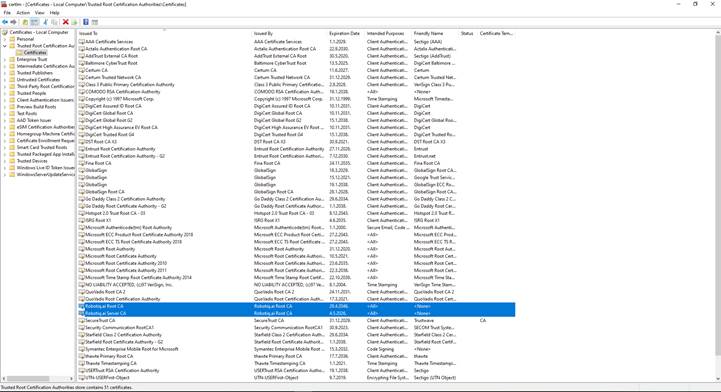Viewport: 721px width, 392px height.
Task: Click the folder icon beside Trusted Publishers
Action: pyautogui.click(x=12, y=73)
